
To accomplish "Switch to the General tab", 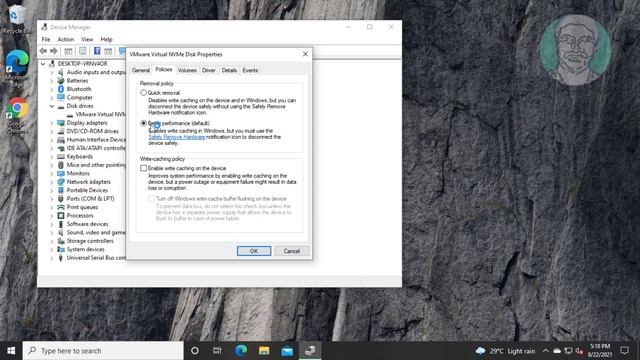I will pos(141,70).
